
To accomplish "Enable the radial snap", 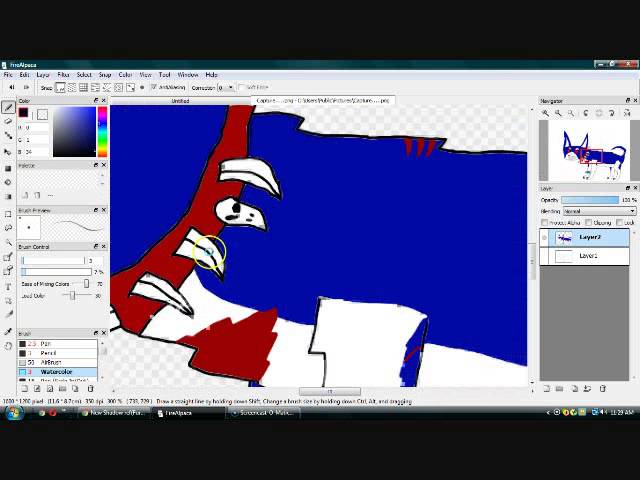I will pyautogui.click(x=107, y=87).
